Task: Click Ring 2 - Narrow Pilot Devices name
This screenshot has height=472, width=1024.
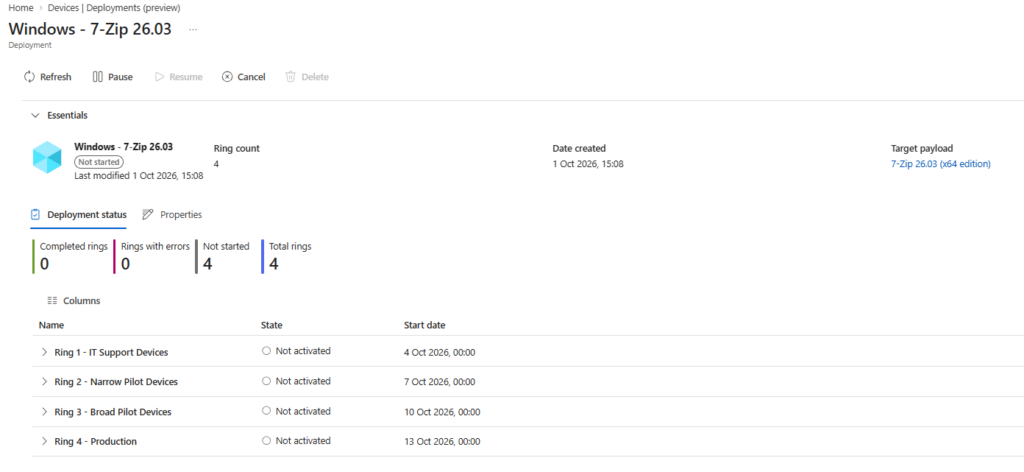Action: click(116, 382)
